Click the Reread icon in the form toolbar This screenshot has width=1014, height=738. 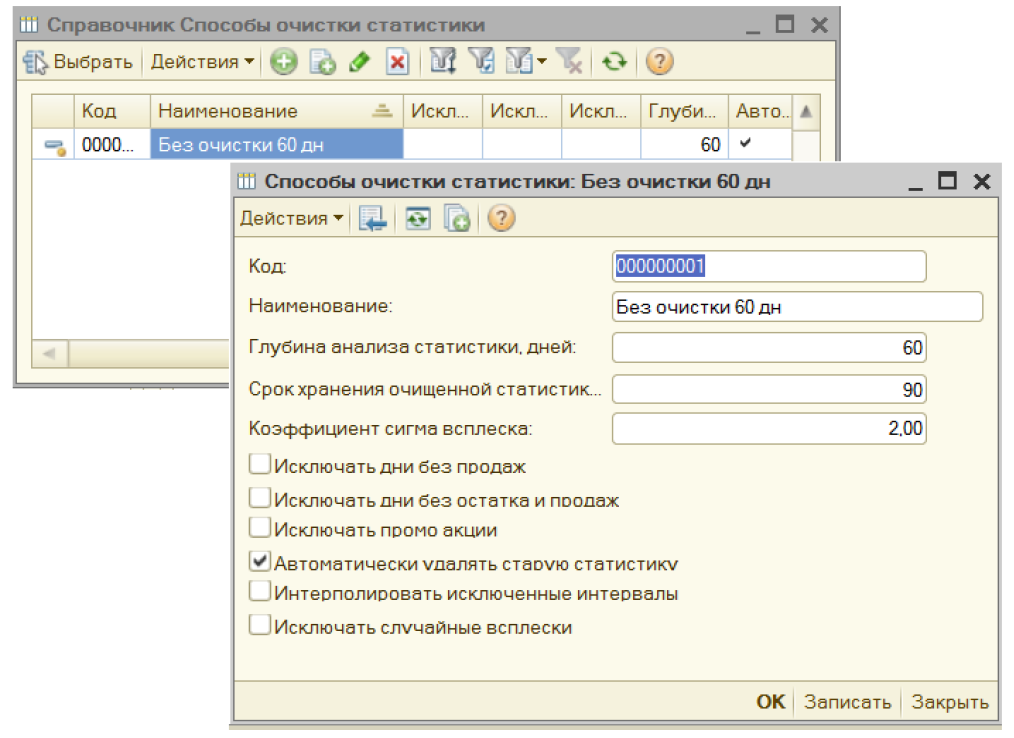tap(417, 218)
